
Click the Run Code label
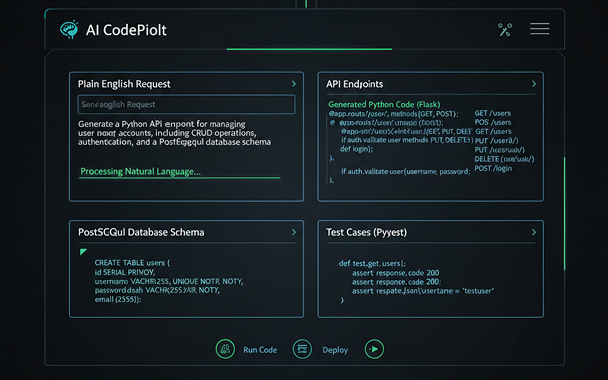[x=260, y=350]
